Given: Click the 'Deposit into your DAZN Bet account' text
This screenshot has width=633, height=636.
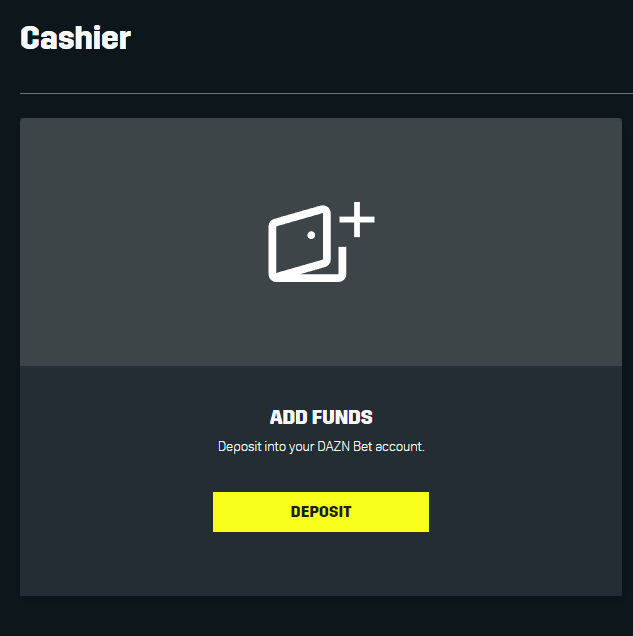Looking at the screenshot, I should pyautogui.click(x=321, y=447).
